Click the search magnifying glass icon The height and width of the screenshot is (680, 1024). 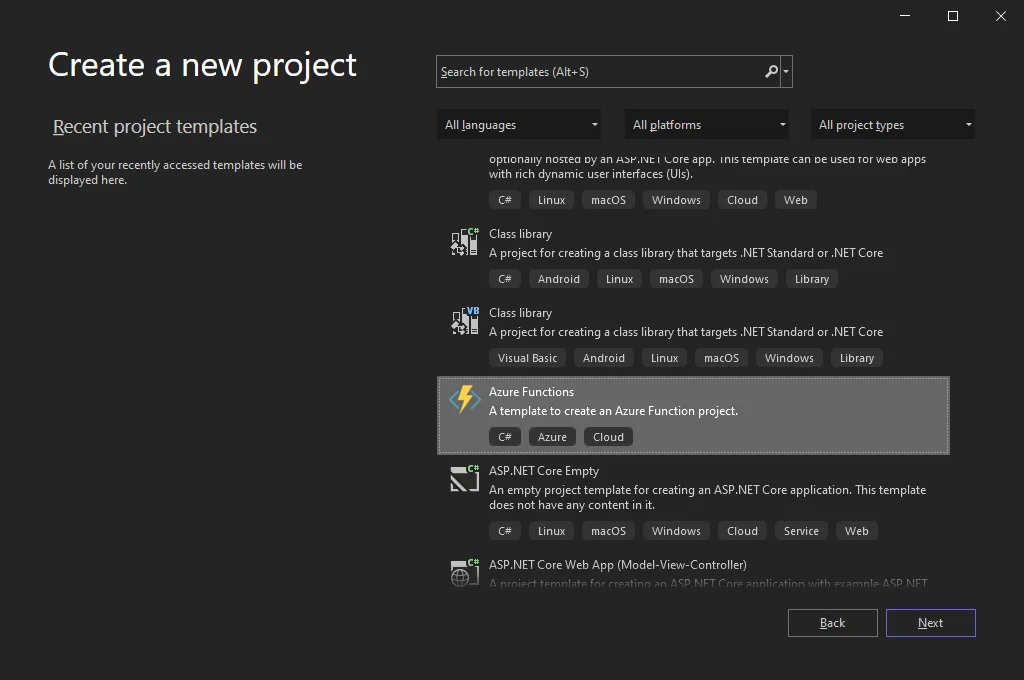click(x=771, y=72)
